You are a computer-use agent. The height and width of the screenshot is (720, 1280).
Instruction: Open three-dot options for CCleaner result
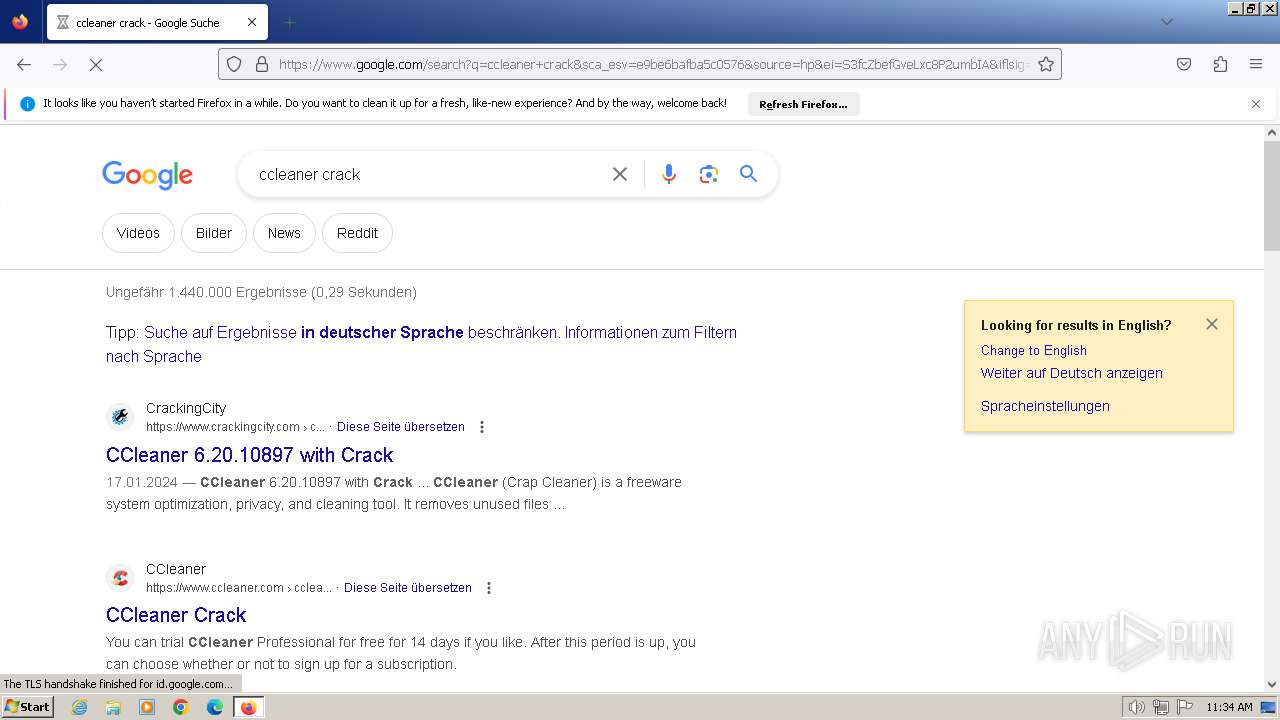(x=489, y=588)
